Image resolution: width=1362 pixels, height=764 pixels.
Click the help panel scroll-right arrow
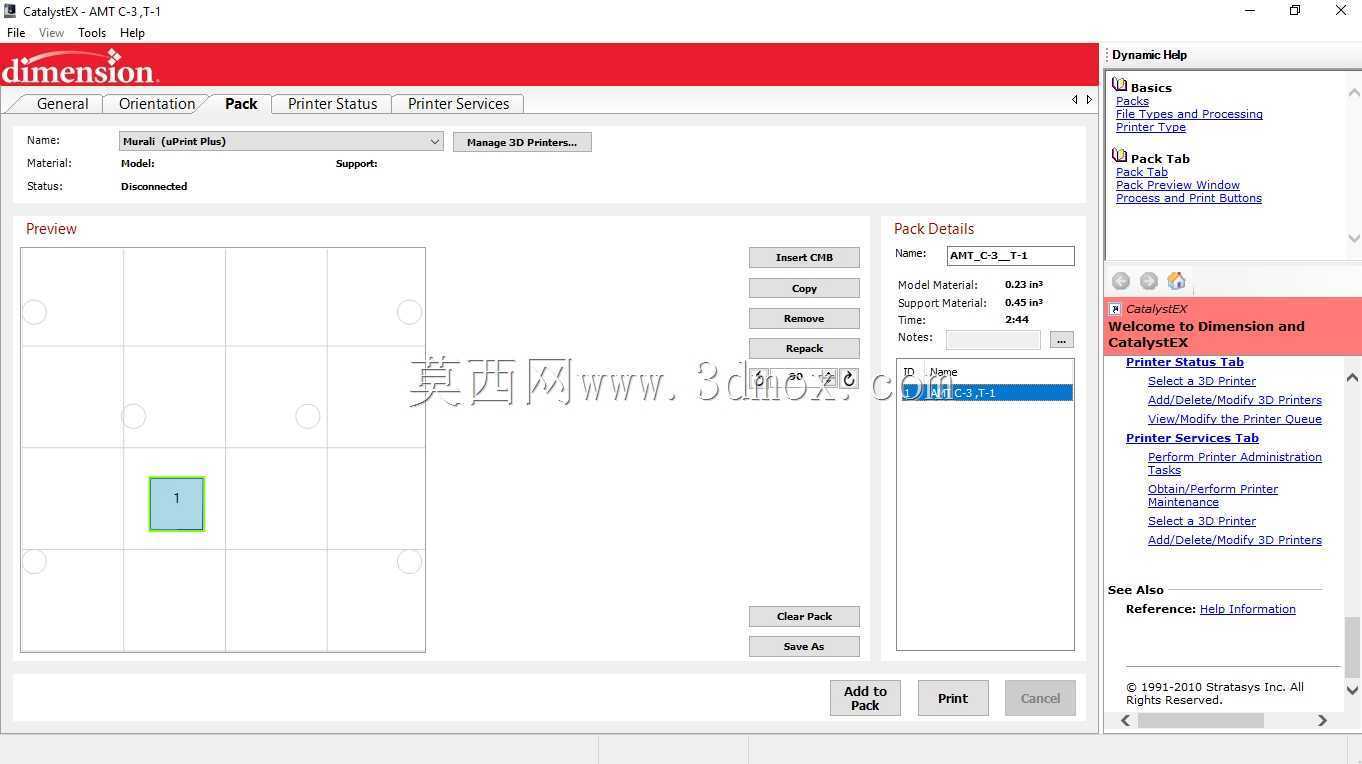1322,720
